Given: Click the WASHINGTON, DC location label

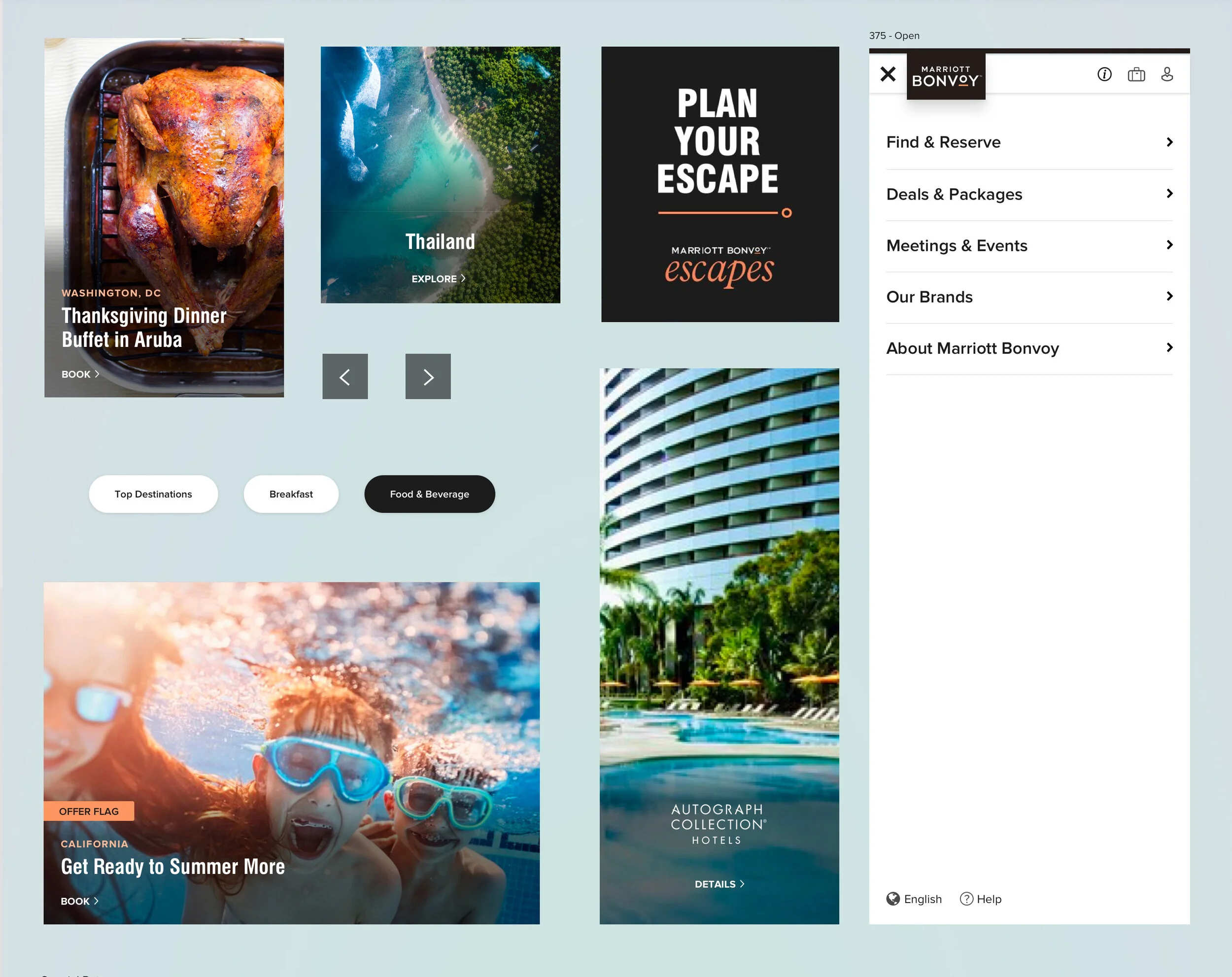Looking at the screenshot, I should [111, 293].
